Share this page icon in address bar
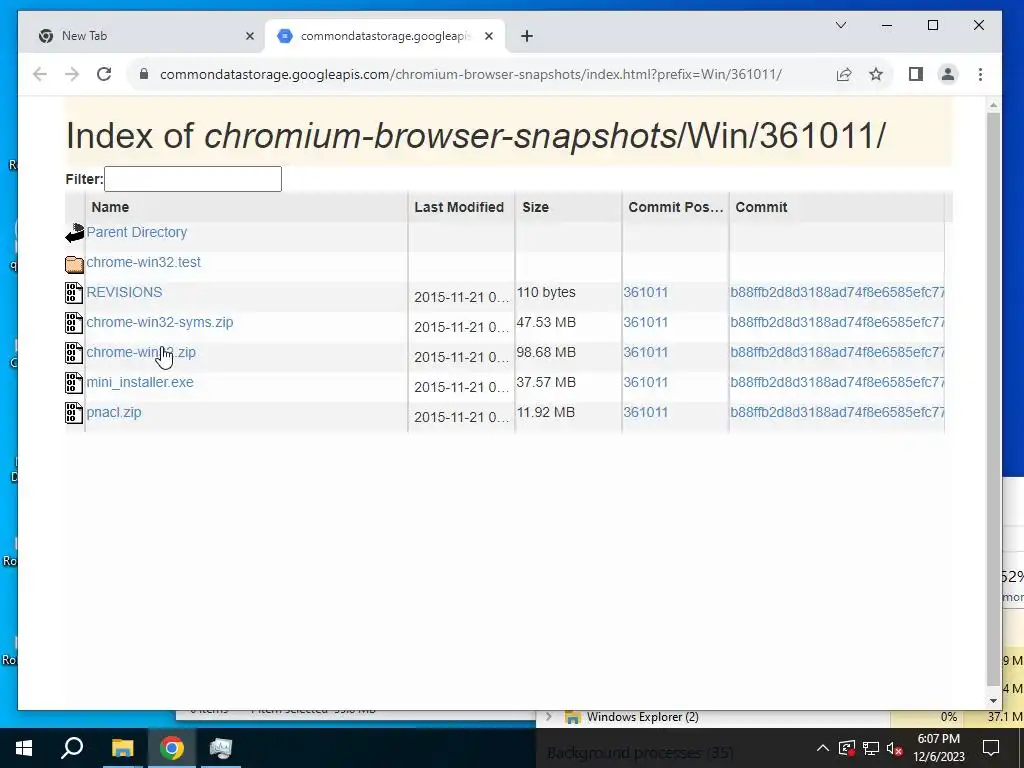Image resolution: width=1024 pixels, height=768 pixels. point(844,74)
